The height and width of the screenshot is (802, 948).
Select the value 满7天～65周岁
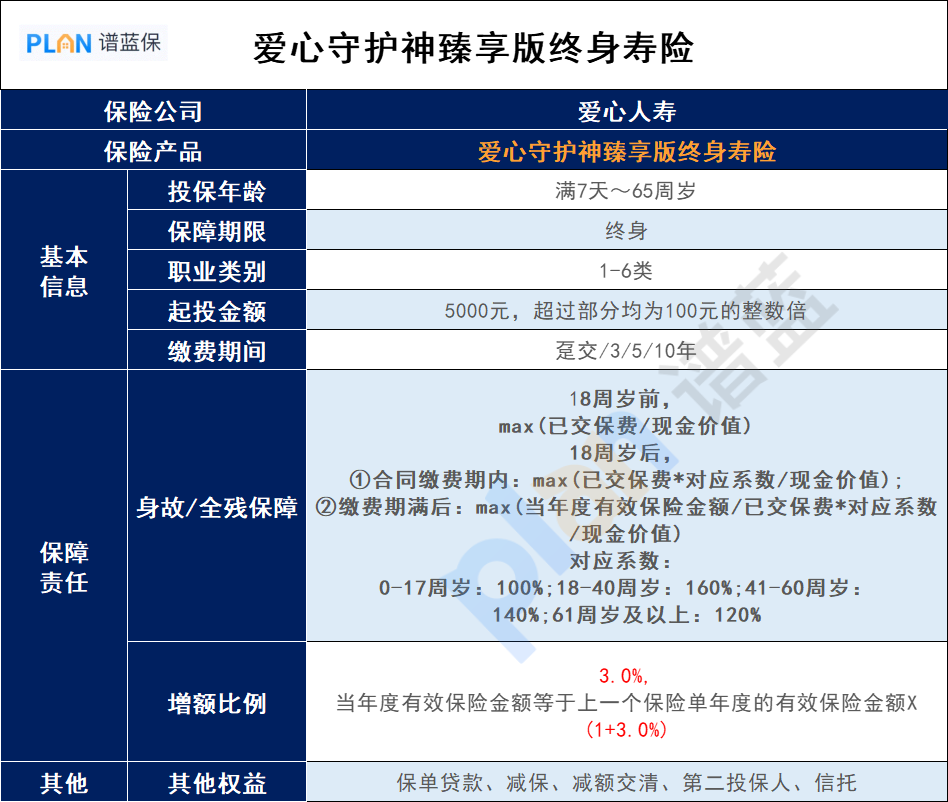tap(626, 191)
